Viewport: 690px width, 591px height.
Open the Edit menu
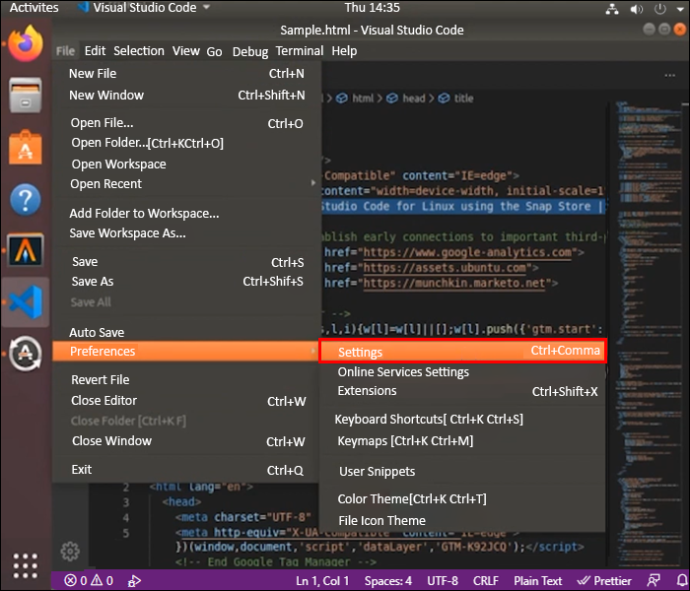[95, 51]
